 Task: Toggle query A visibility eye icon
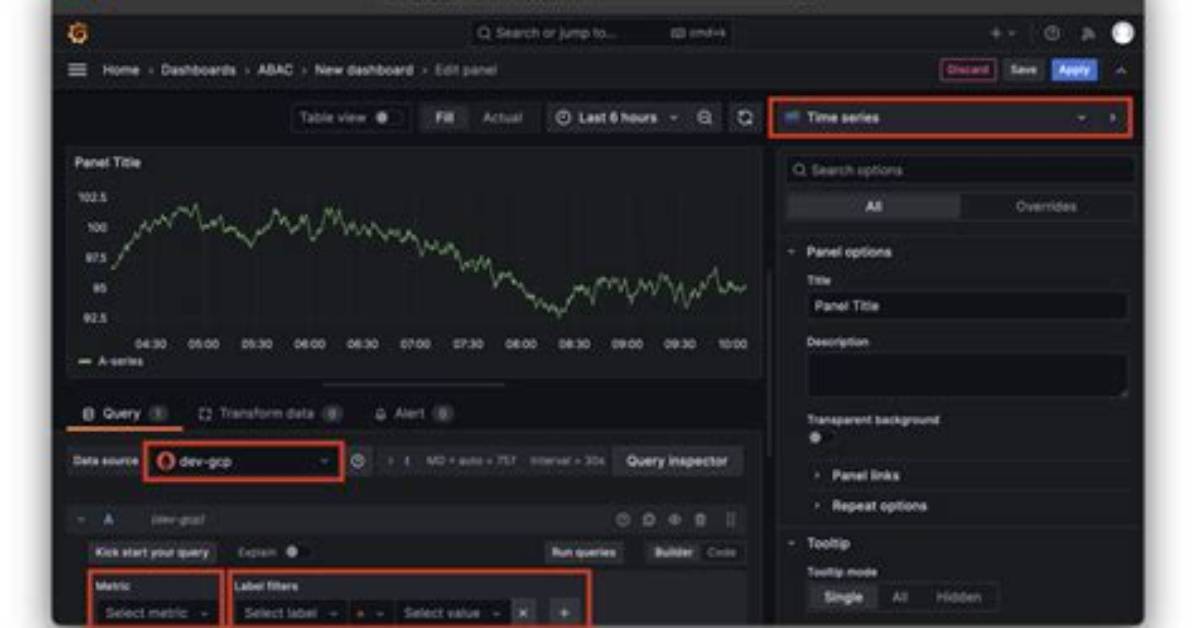click(x=674, y=520)
